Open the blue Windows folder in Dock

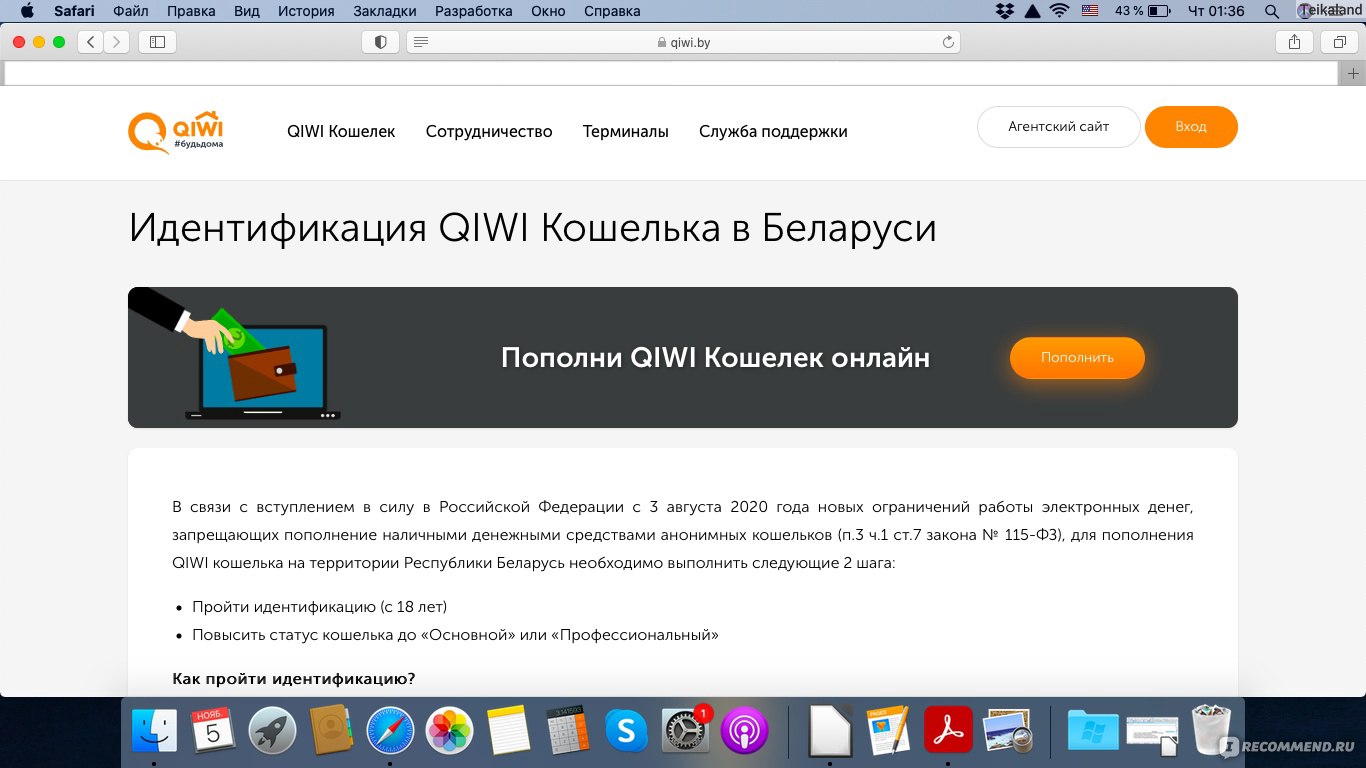tap(1093, 730)
